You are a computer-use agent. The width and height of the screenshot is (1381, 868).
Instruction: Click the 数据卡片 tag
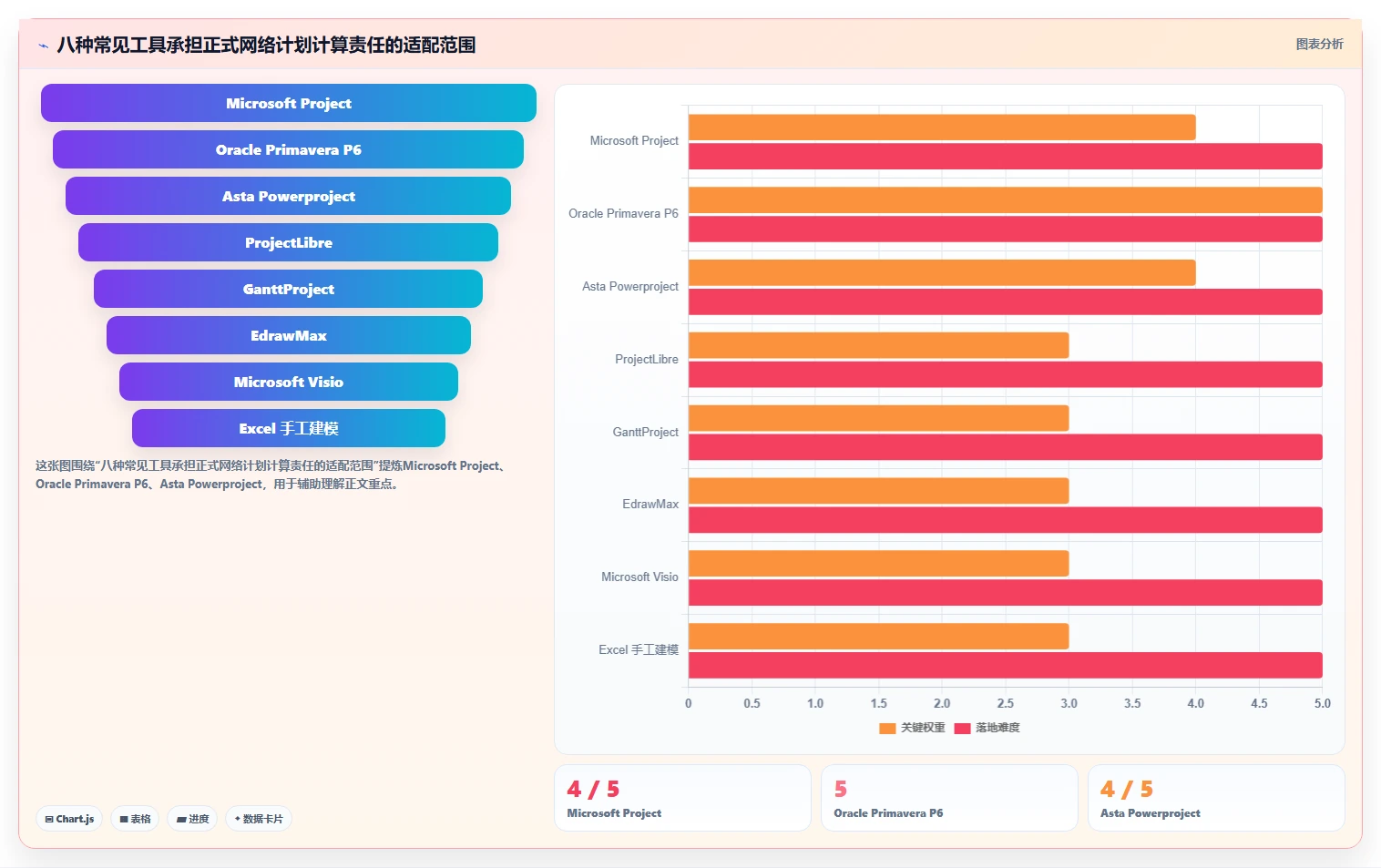(259, 819)
